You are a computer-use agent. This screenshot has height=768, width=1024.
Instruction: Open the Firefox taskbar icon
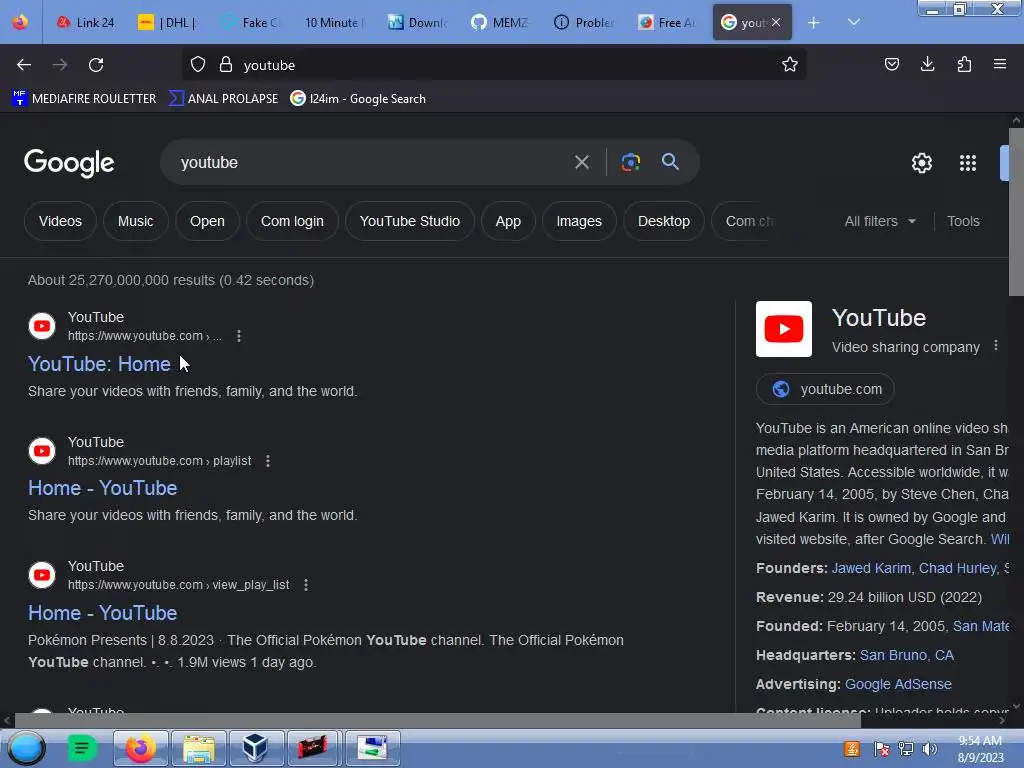click(x=140, y=748)
